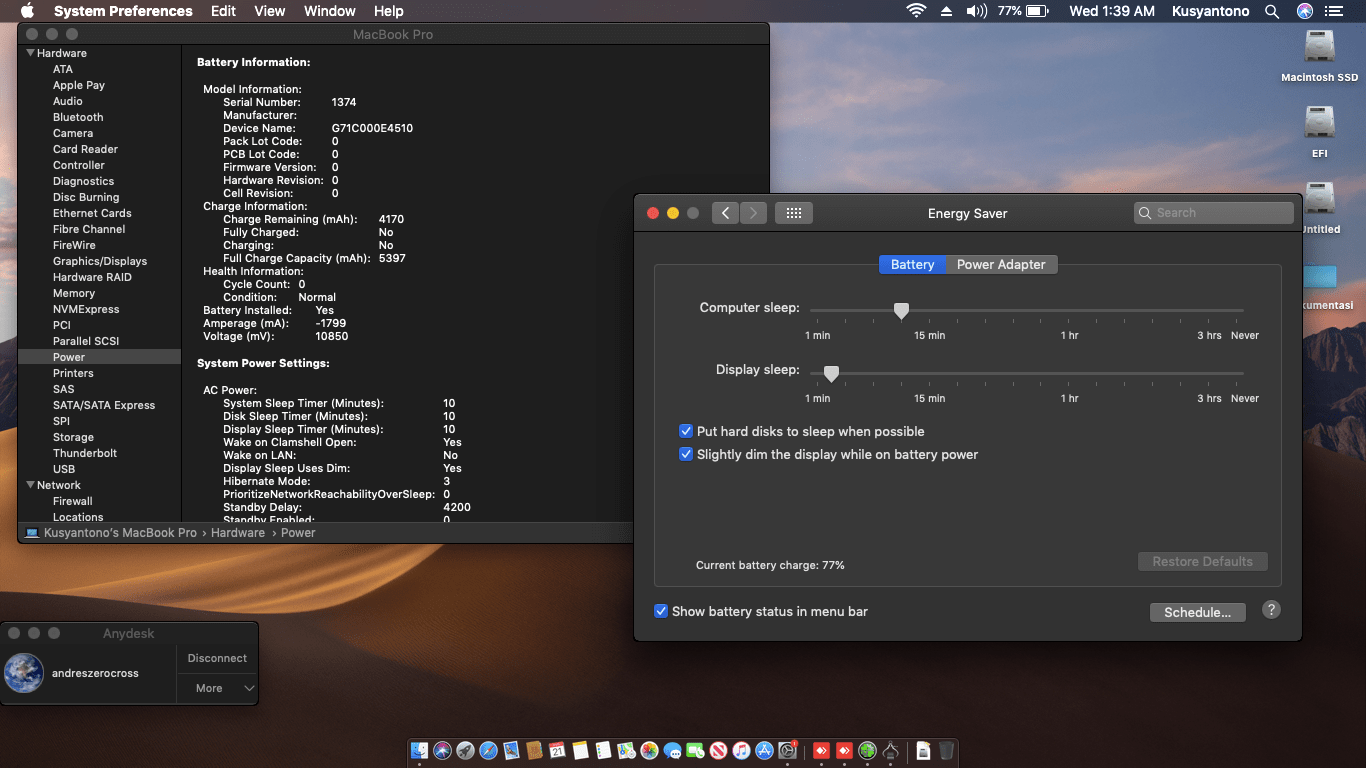Screen dimensions: 1366x768
Task: Go back in System Preferences
Action: [x=726, y=213]
